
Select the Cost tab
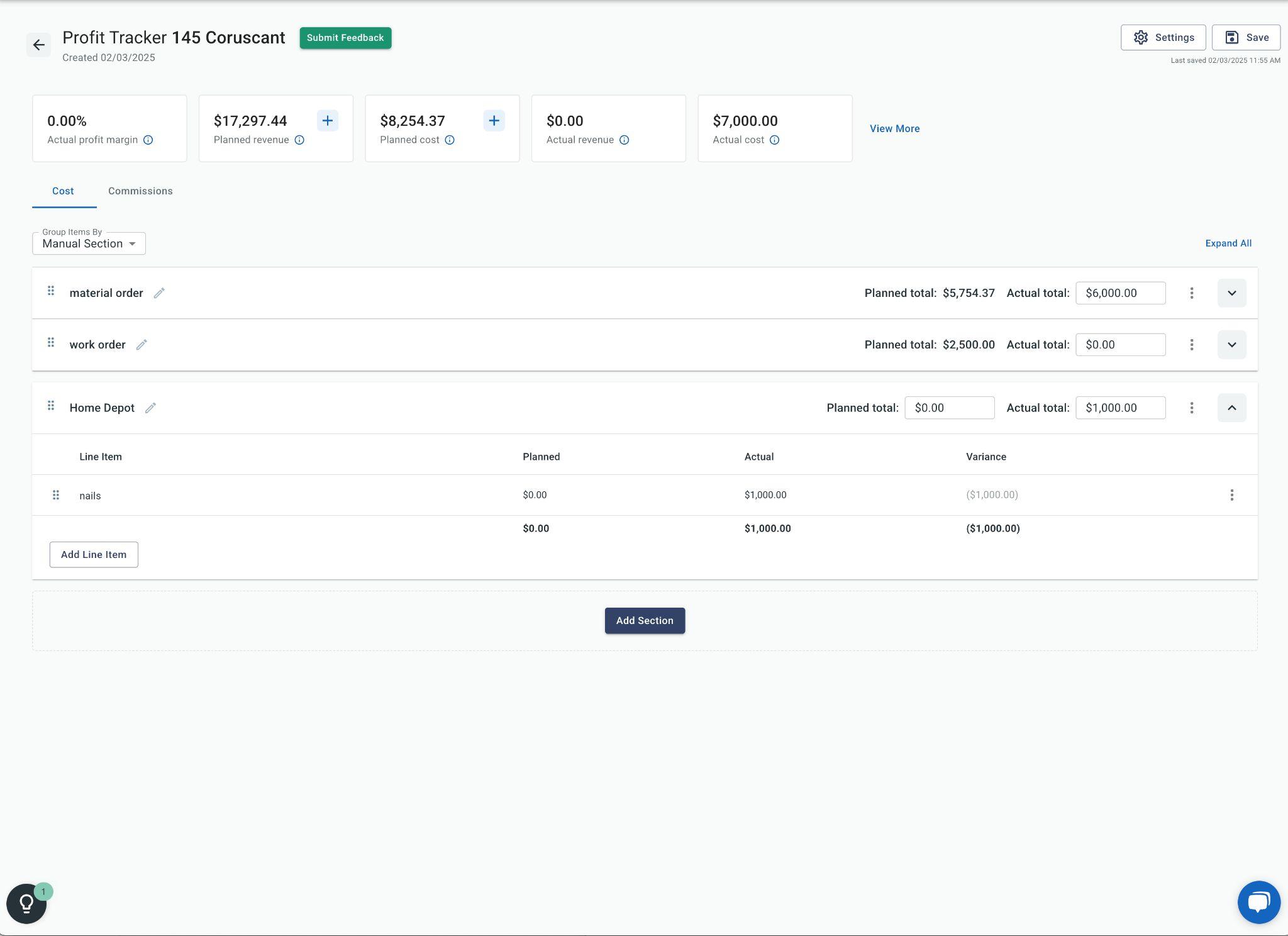tap(63, 191)
